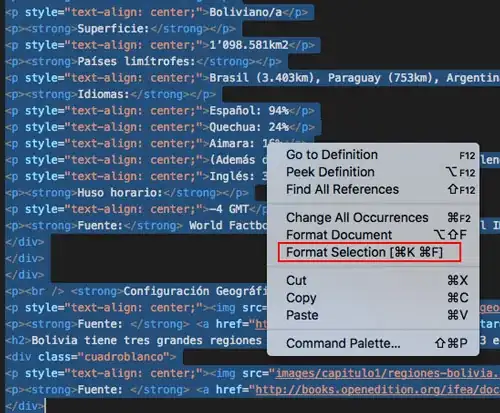Click the text Boliviano/a in code
500x413 pixels.
point(246,12)
